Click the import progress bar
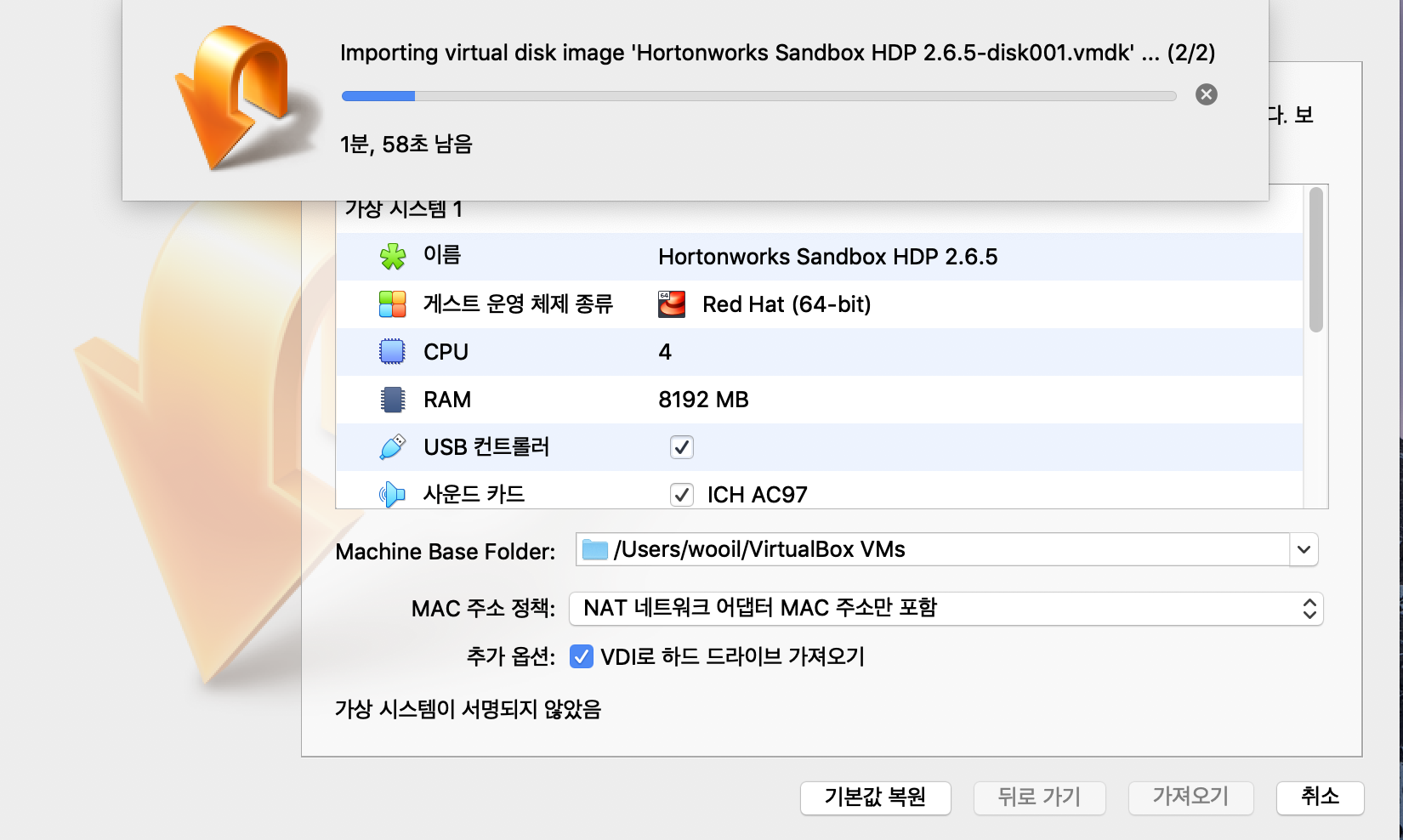Viewport: 1403px width, 840px height. tap(758, 96)
